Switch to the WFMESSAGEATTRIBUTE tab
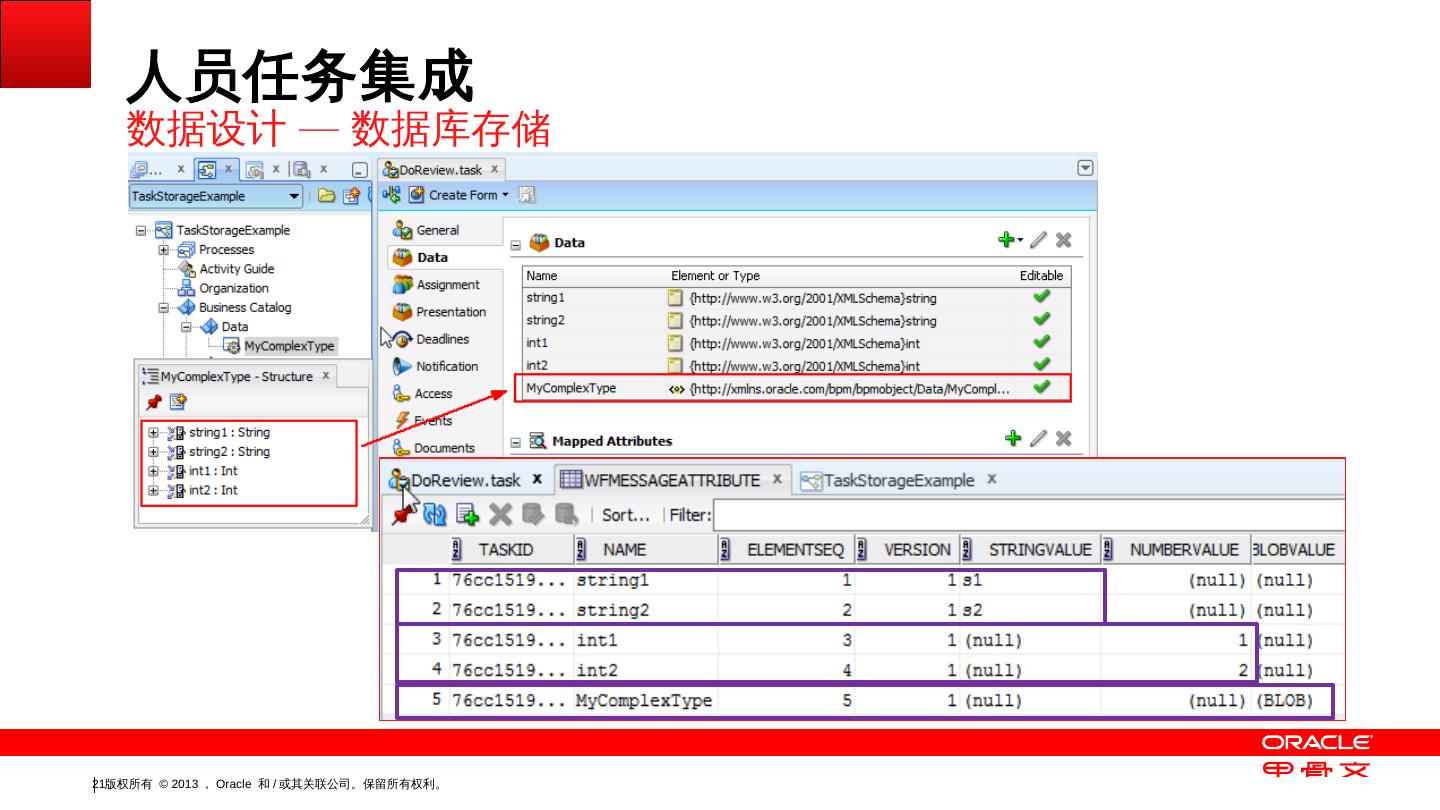Image resolution: width=1440 pixels, height=810 pixels. point(670,480)
